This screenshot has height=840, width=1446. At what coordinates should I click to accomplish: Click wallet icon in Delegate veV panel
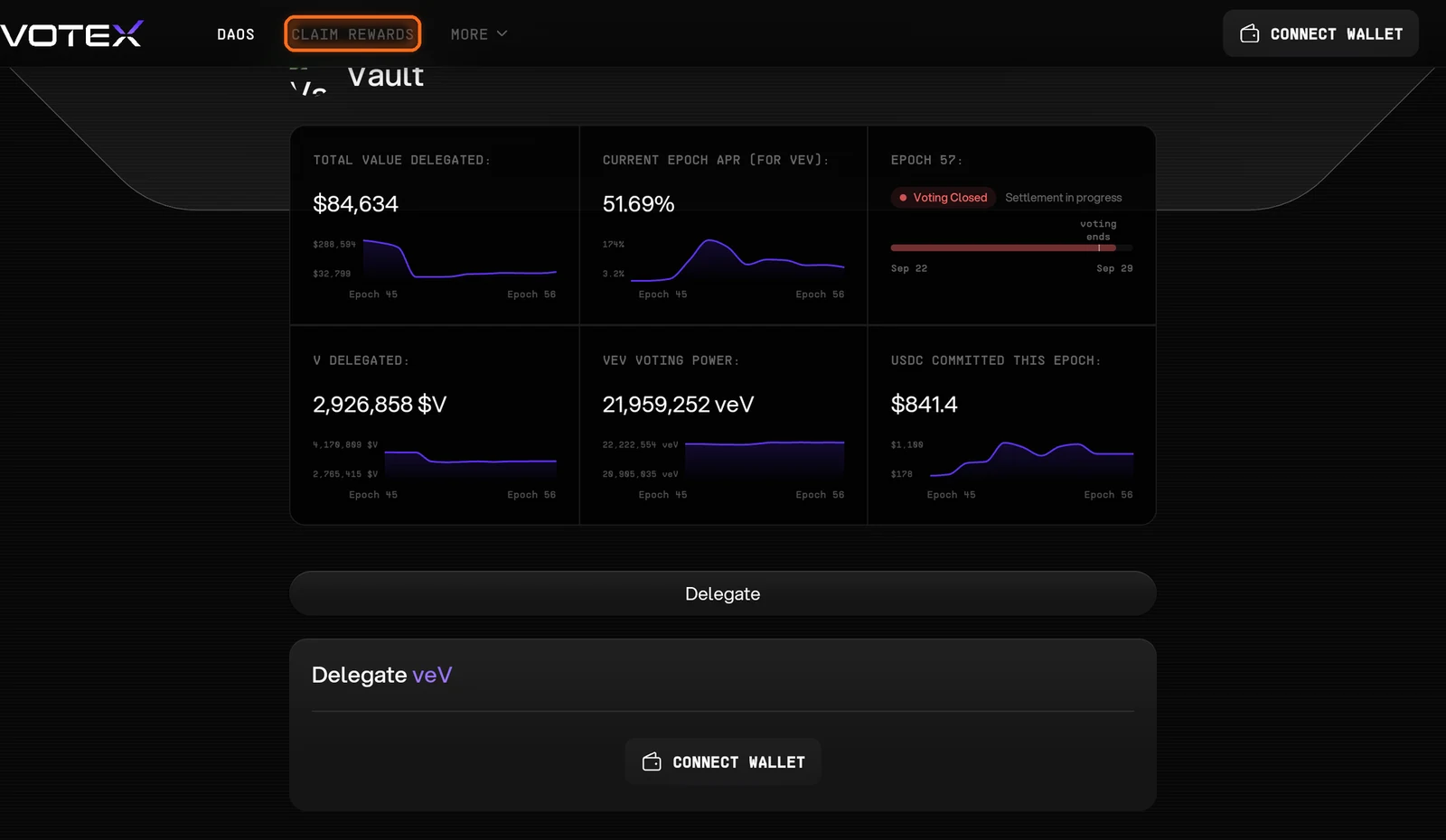[x=652, y=761]
